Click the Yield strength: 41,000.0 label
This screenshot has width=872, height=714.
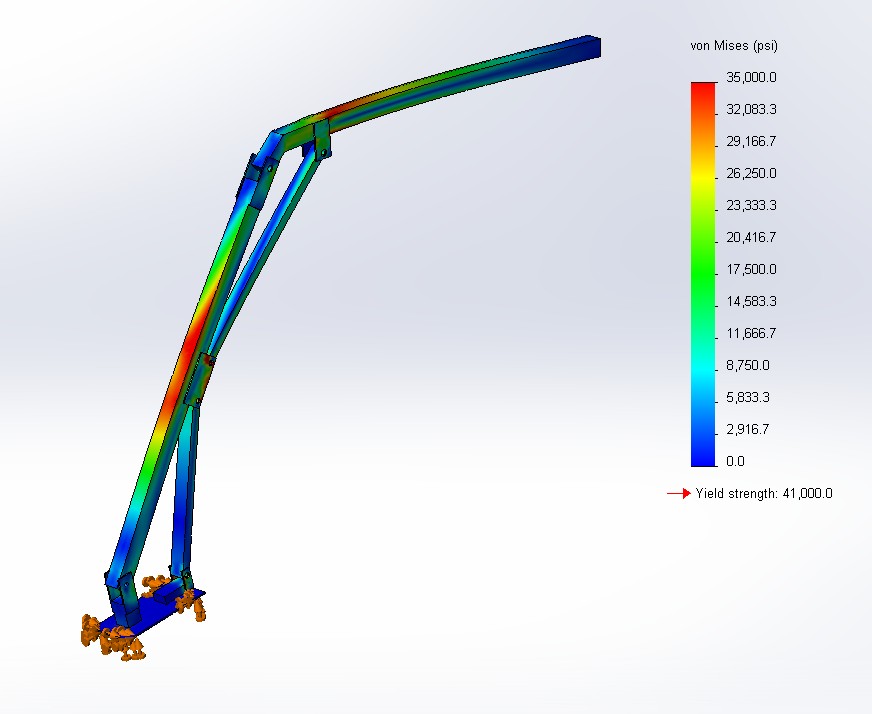click(764, 493)
